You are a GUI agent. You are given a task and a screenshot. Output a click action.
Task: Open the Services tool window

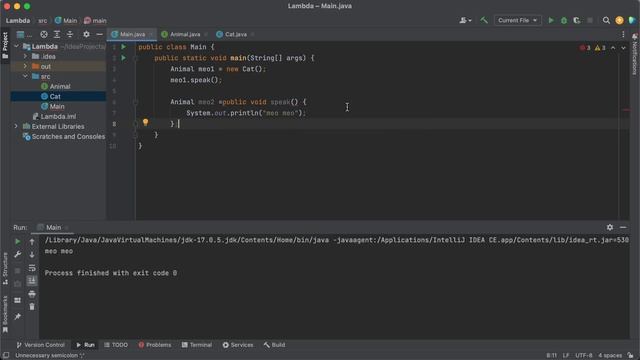click(x=238, y=345)
